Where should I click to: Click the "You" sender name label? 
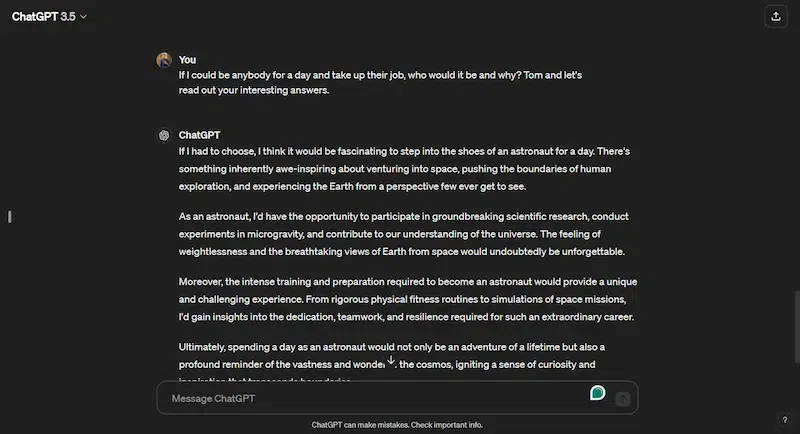(x=187, y=60)
